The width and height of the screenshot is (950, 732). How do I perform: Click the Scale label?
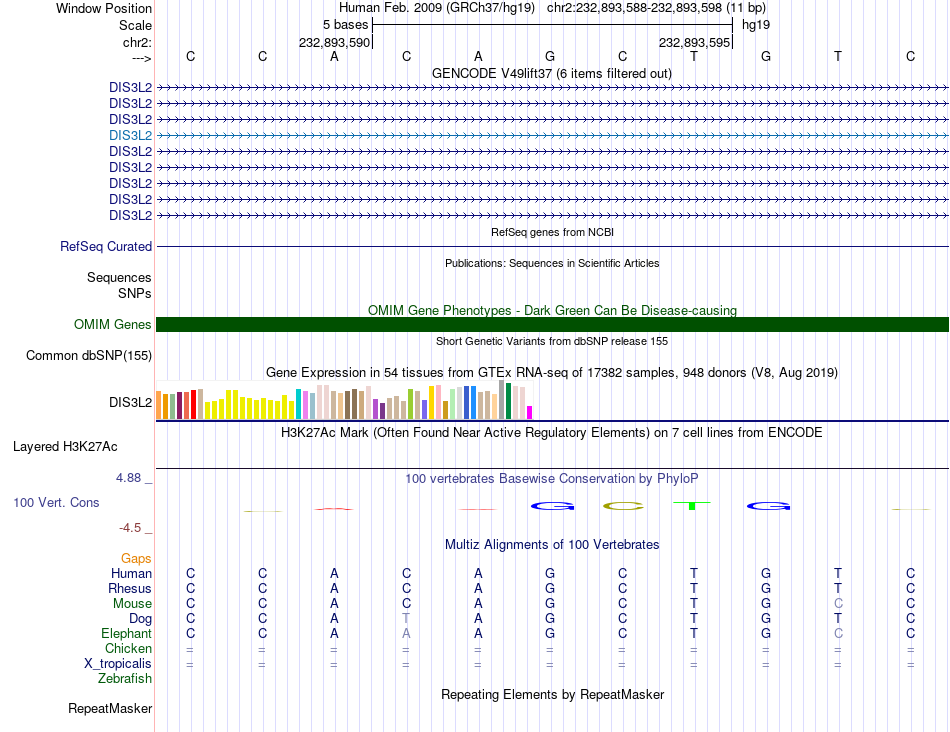136,25
